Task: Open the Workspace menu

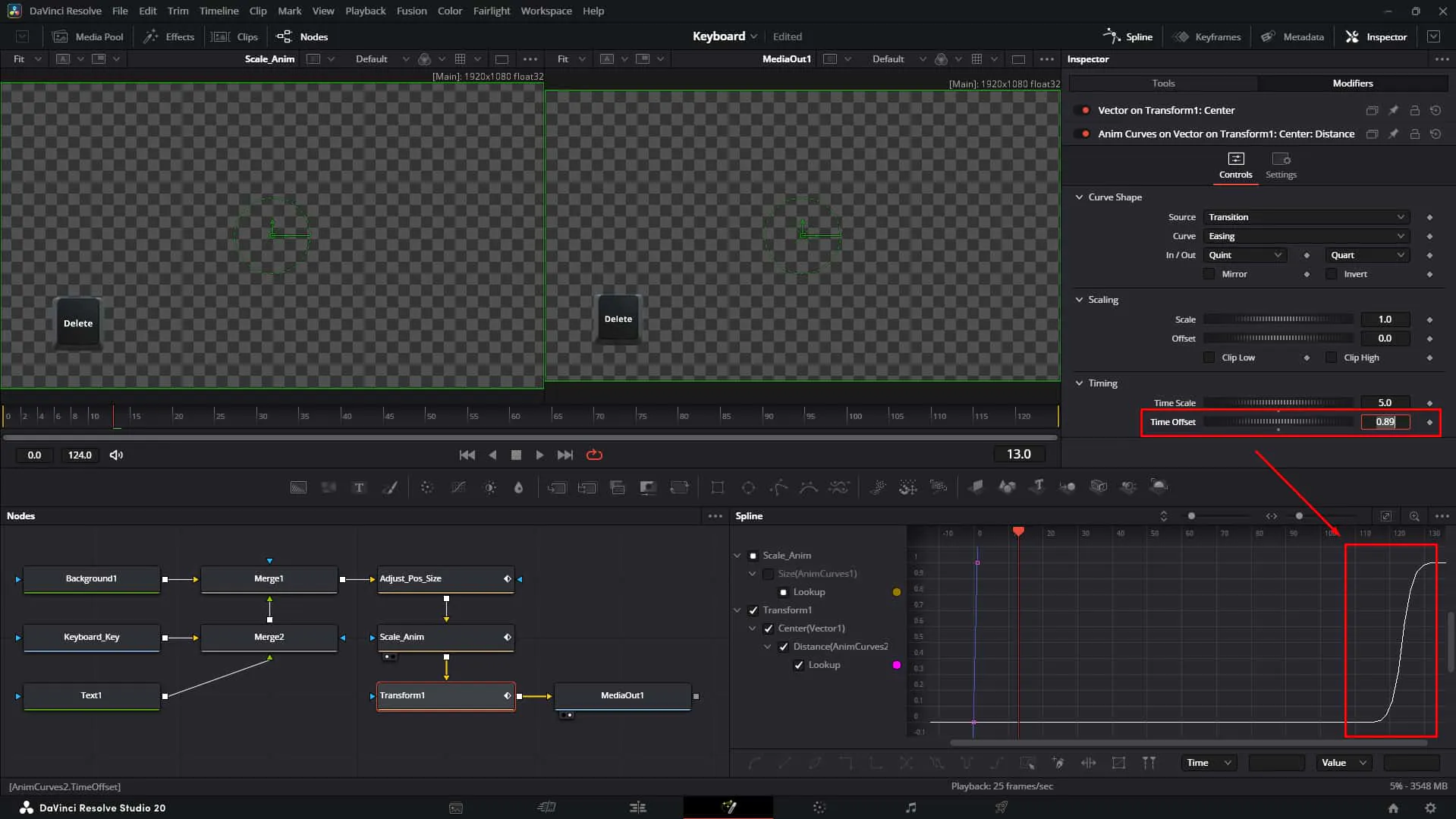Action: click(x=546, y=11)
